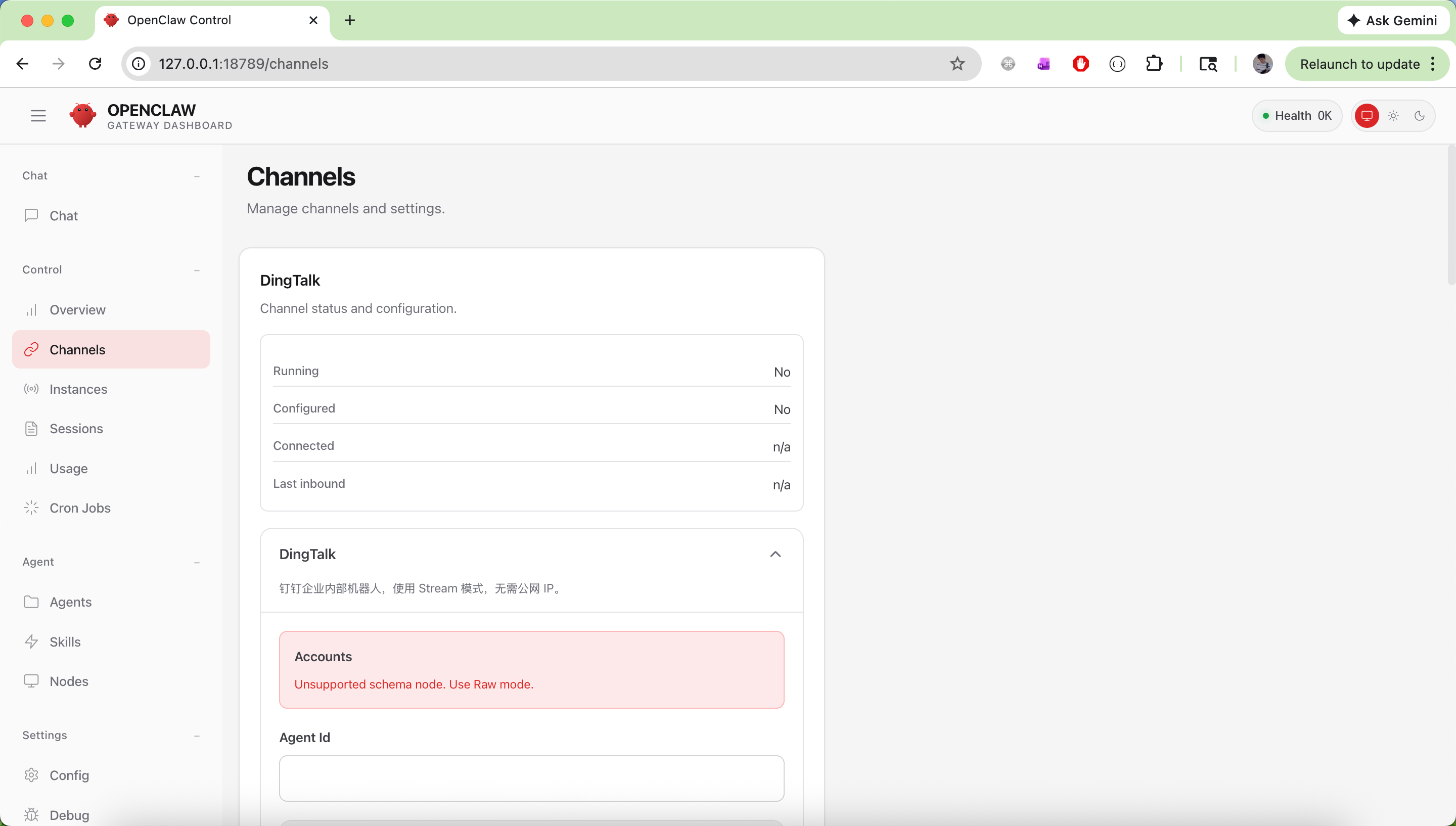
Task: Switch to system theme mode
Action: pos(1367,116)
